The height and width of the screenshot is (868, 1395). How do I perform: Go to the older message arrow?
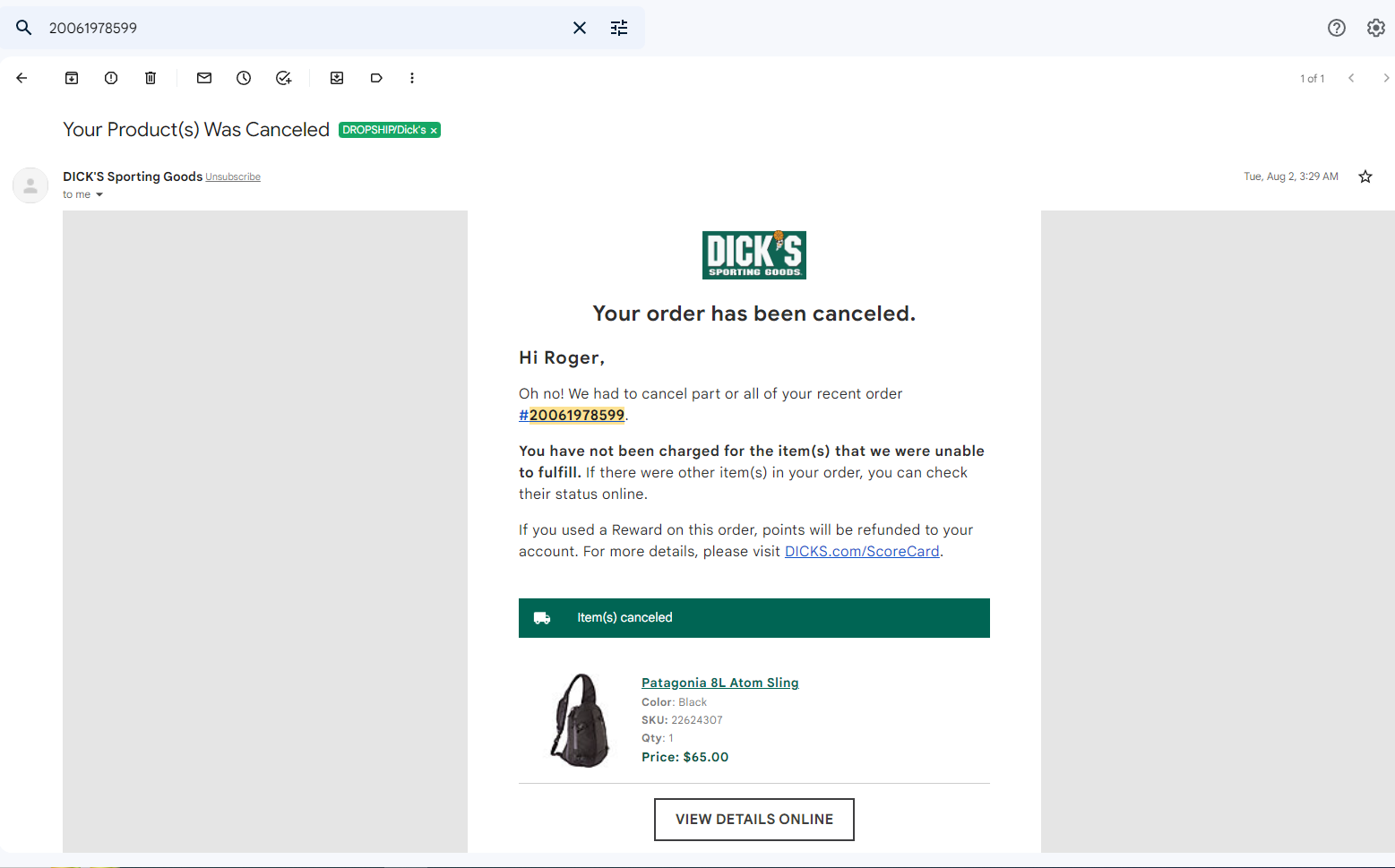tap(1386, 78)
